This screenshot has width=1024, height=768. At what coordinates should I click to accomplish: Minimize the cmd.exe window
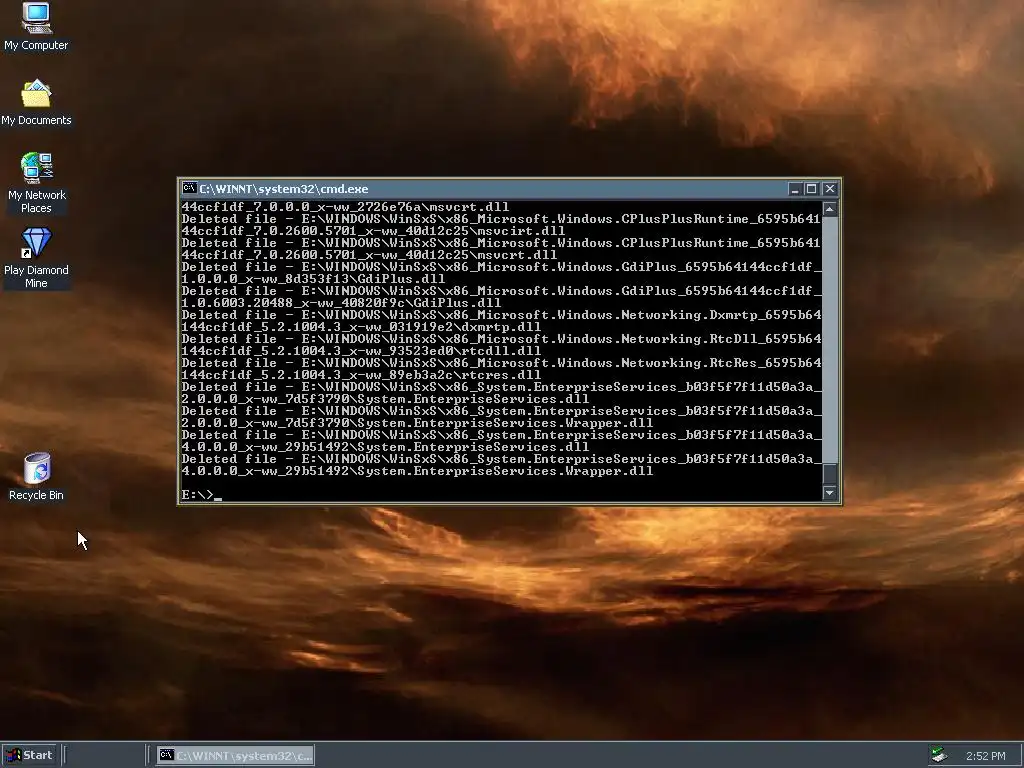pyautogui.click(x=794, y=189)
